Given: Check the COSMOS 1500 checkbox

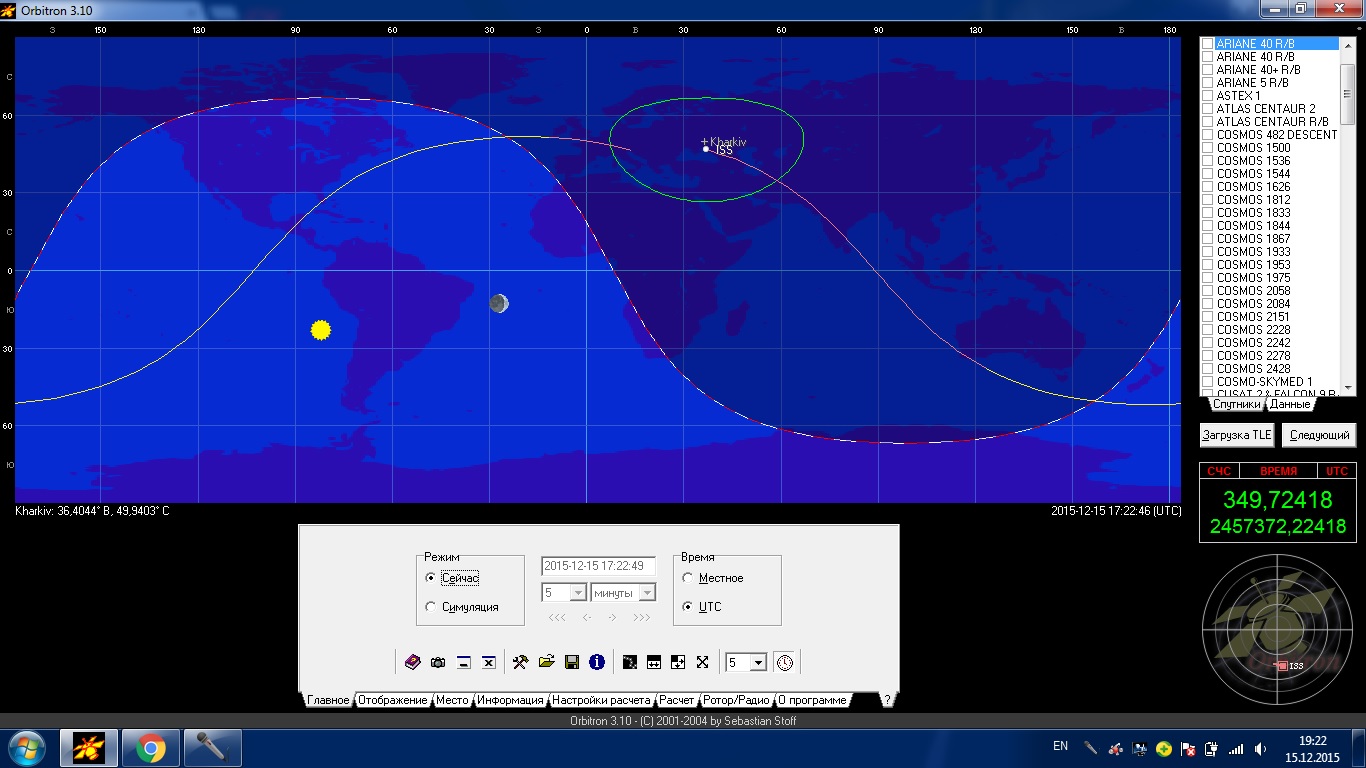Looking at the screenshot, I should pyautogui.click(x=1207, y=148).
